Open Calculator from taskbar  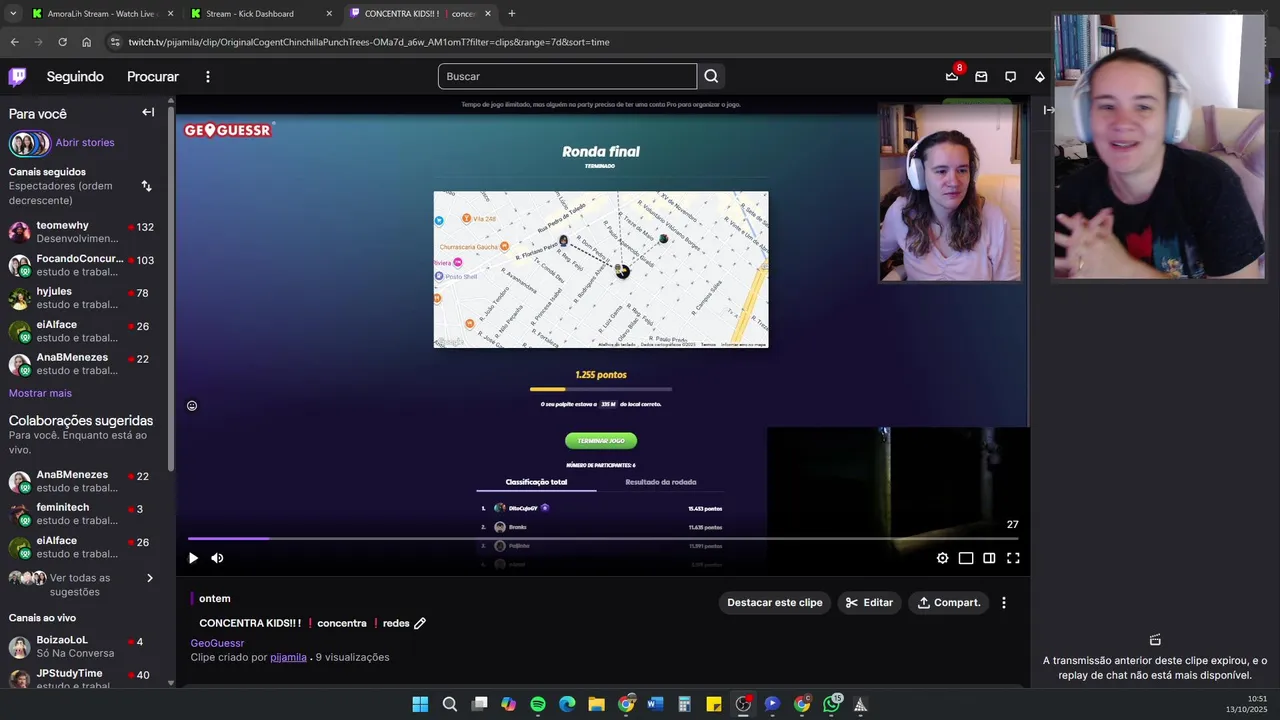point(684,704)
